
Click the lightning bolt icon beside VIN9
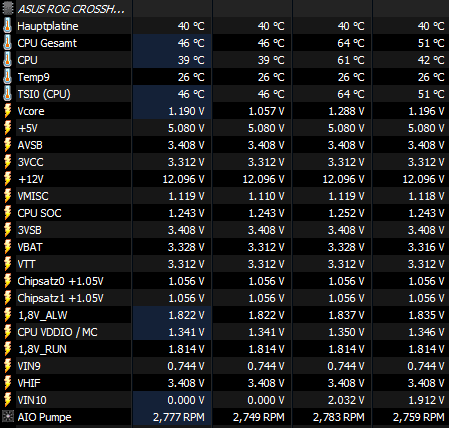point(7,366)
